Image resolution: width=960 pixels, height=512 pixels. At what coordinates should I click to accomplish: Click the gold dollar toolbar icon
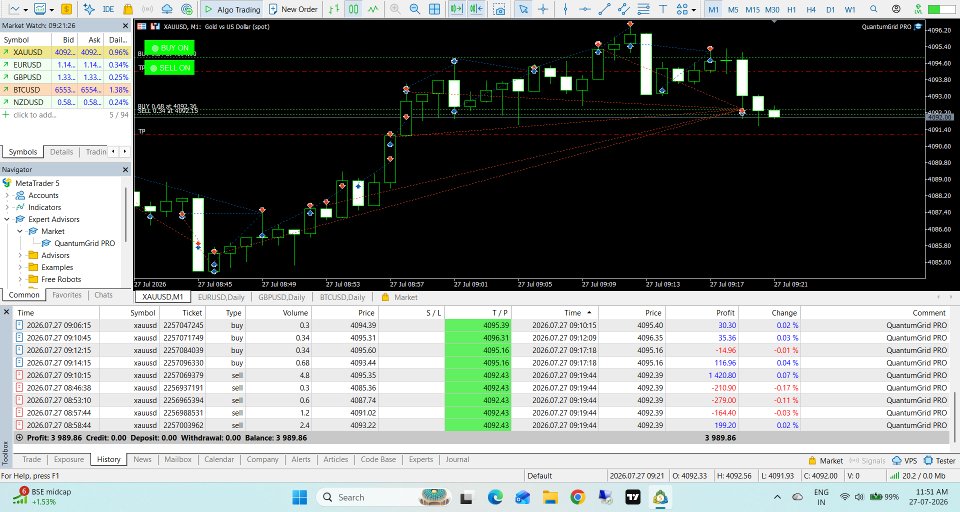tap(66, 9)
